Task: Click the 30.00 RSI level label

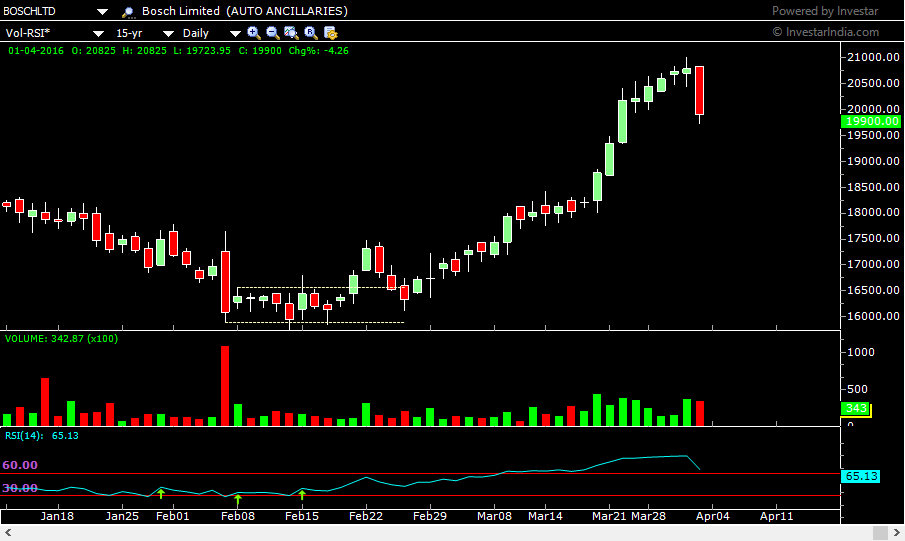Action: (20, 488)
